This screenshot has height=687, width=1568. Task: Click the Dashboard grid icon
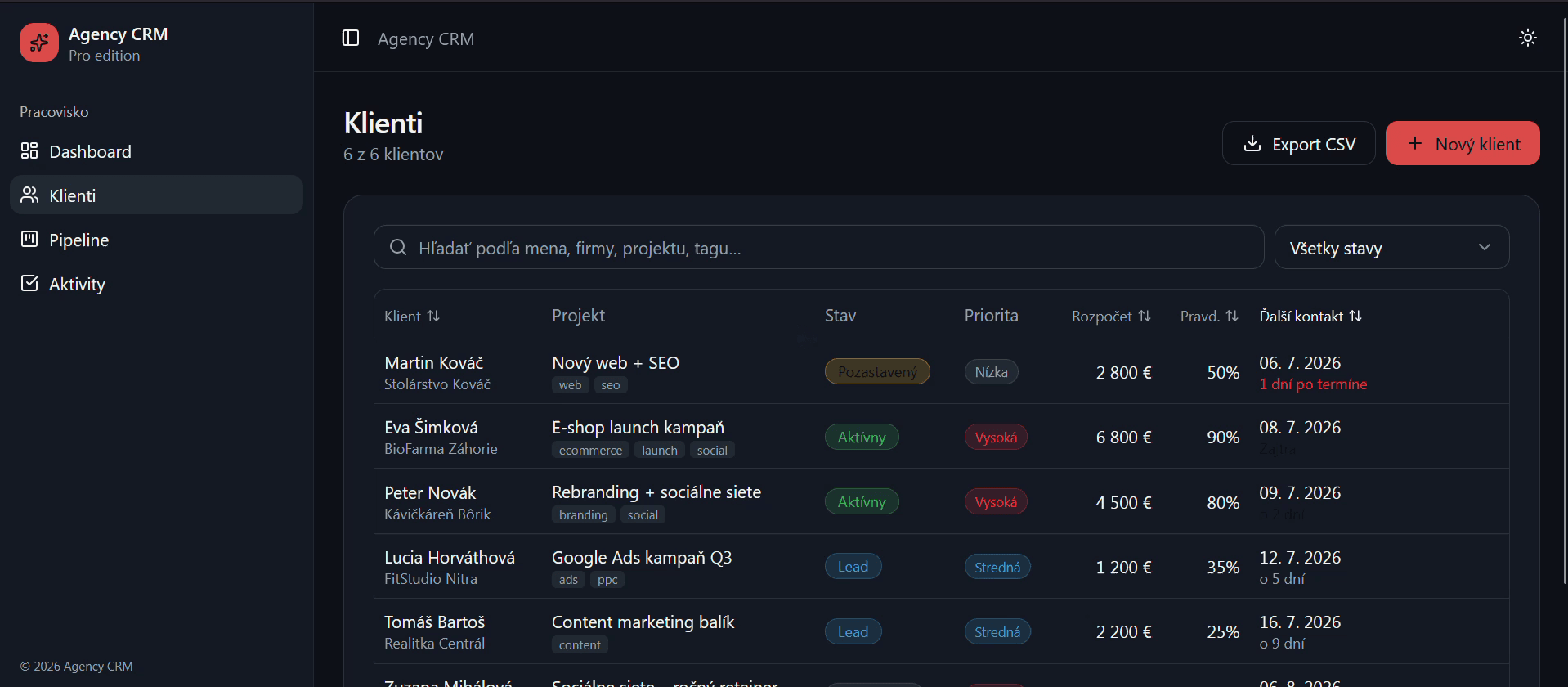pyautogui.click(x=29, y=151)
